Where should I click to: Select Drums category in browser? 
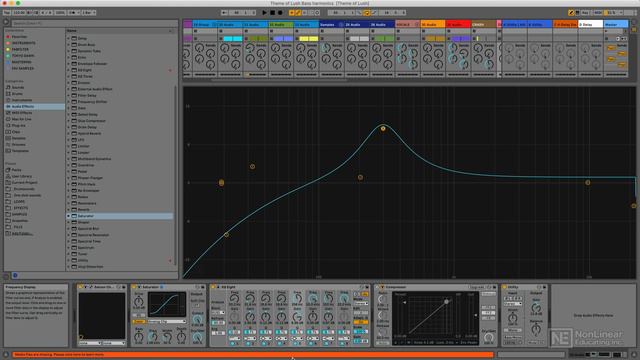17,94
